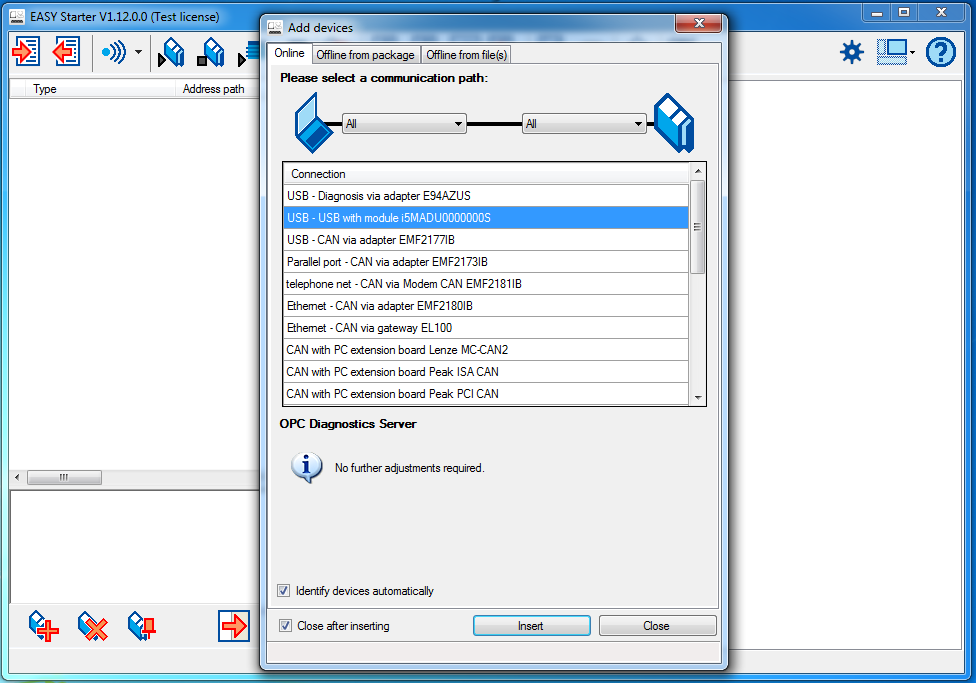Maximize the EASY Starter window
This screenshot has width=976, height=683.
(x=904, y=13)
